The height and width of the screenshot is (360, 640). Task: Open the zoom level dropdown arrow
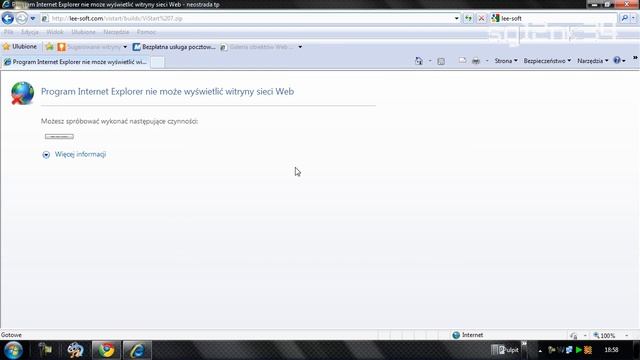[x=627, y=336]
